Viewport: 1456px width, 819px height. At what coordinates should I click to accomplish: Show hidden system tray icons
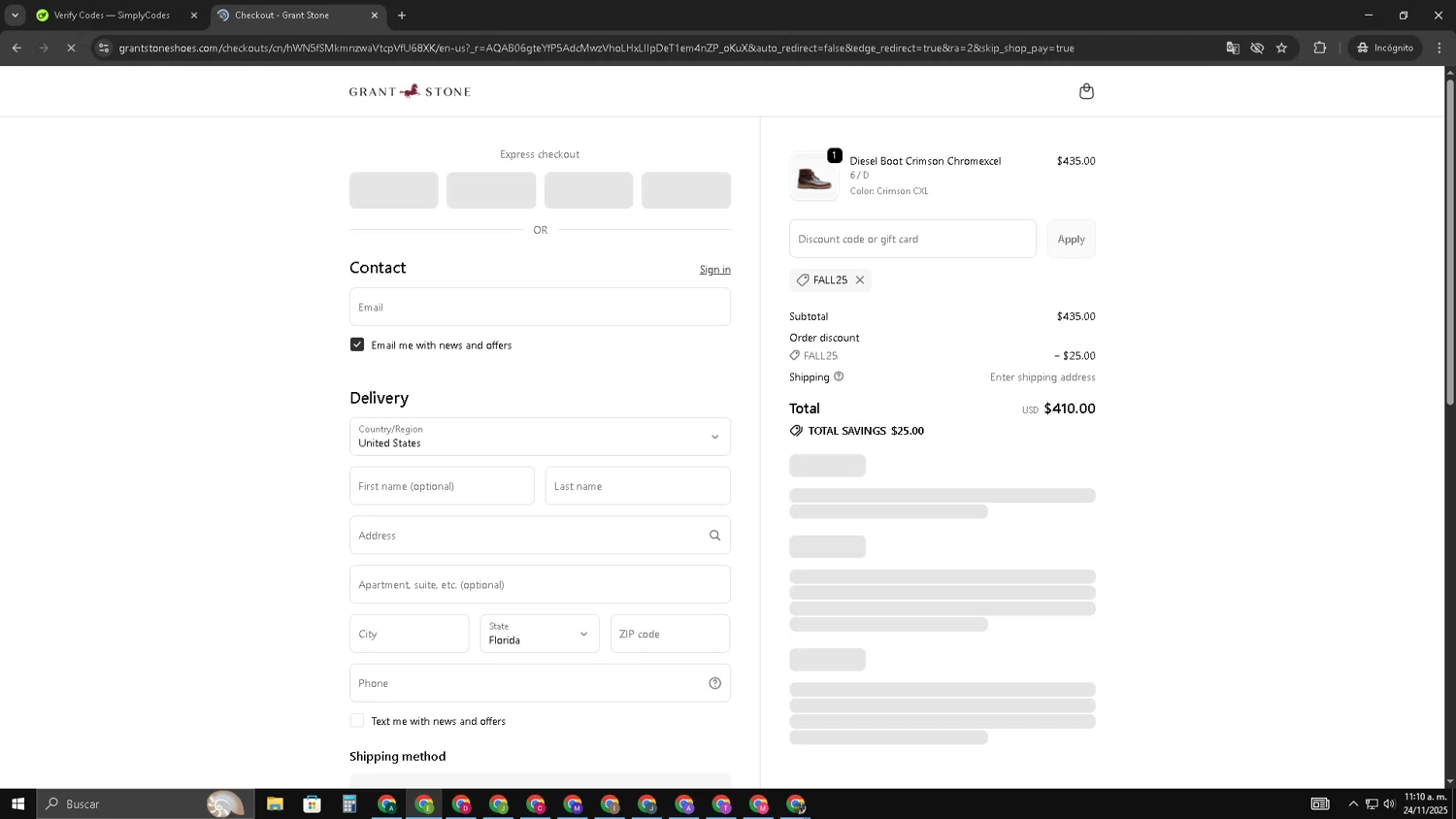[x=1353, y=803]
